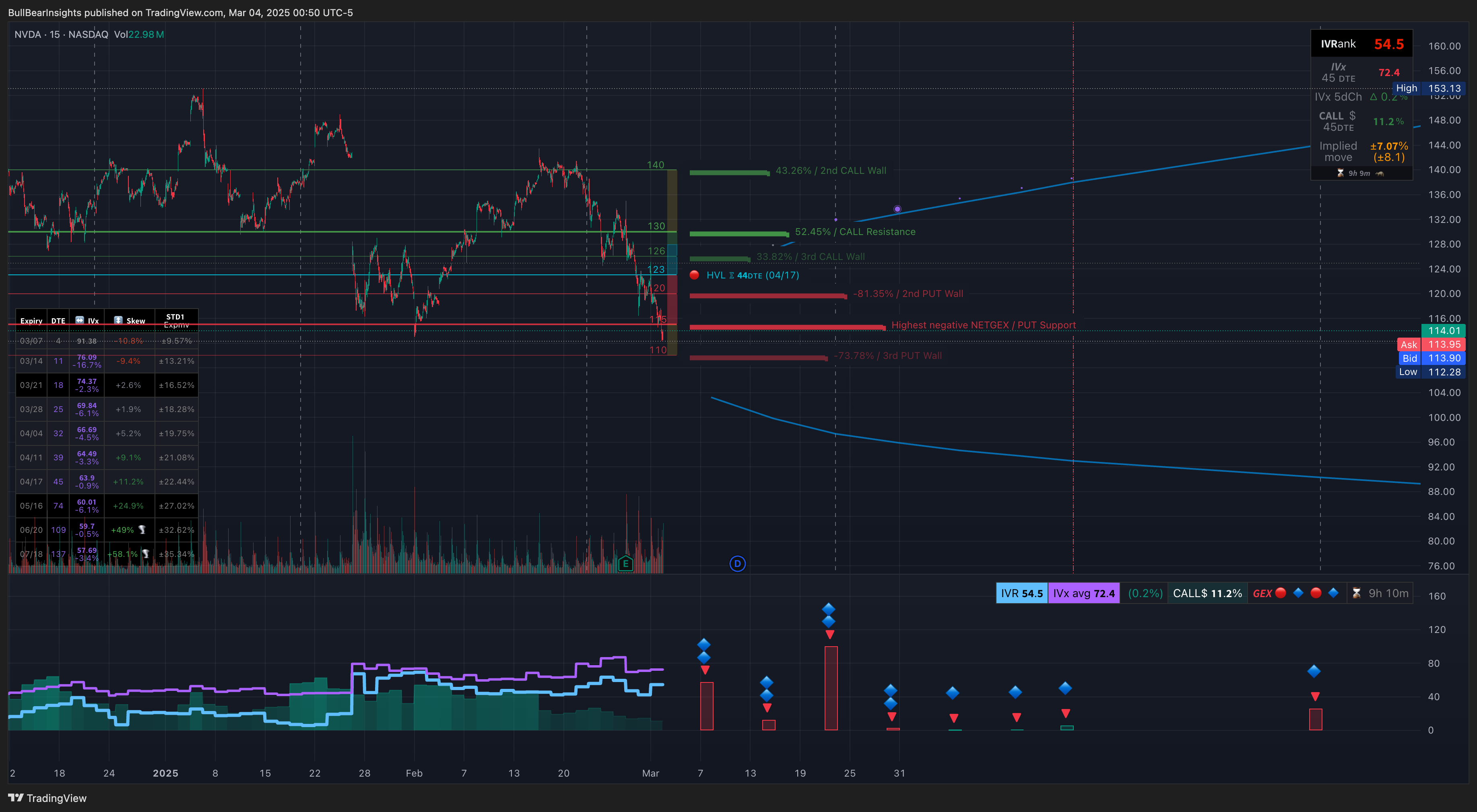Click the DTE column header

point(58,321)
